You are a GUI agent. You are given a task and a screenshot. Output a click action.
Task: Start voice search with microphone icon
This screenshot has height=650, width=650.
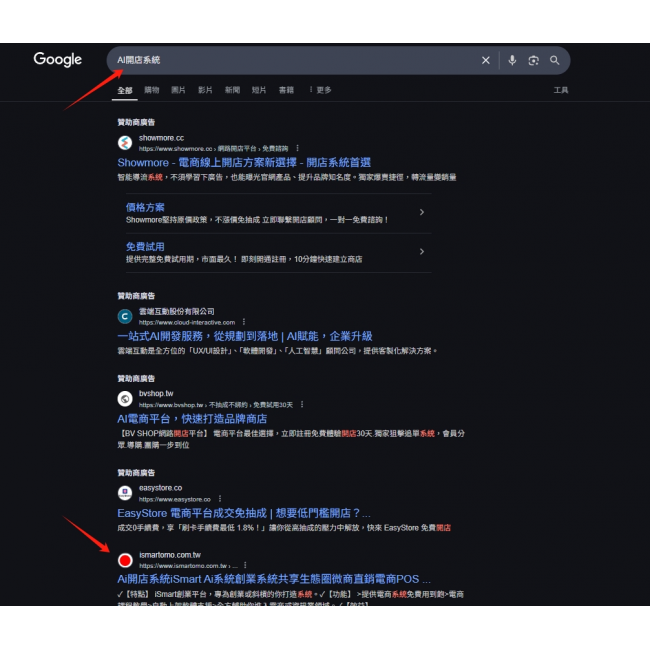[512, 60]
